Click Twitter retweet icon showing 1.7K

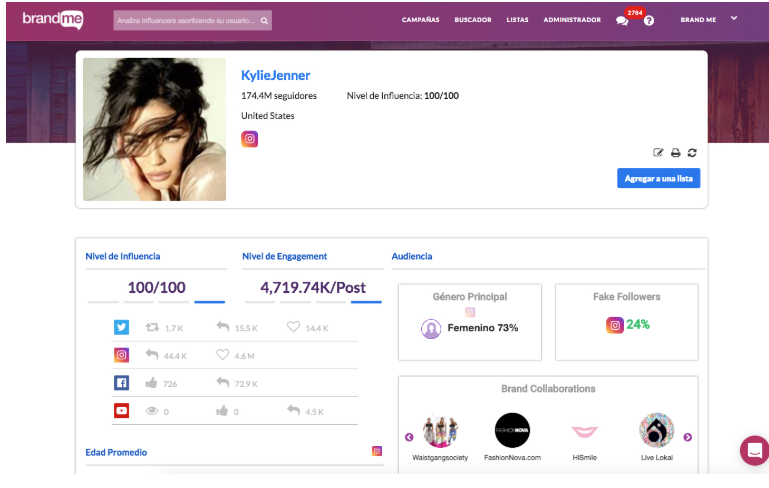pyautogui.click(x=152, y=327)
